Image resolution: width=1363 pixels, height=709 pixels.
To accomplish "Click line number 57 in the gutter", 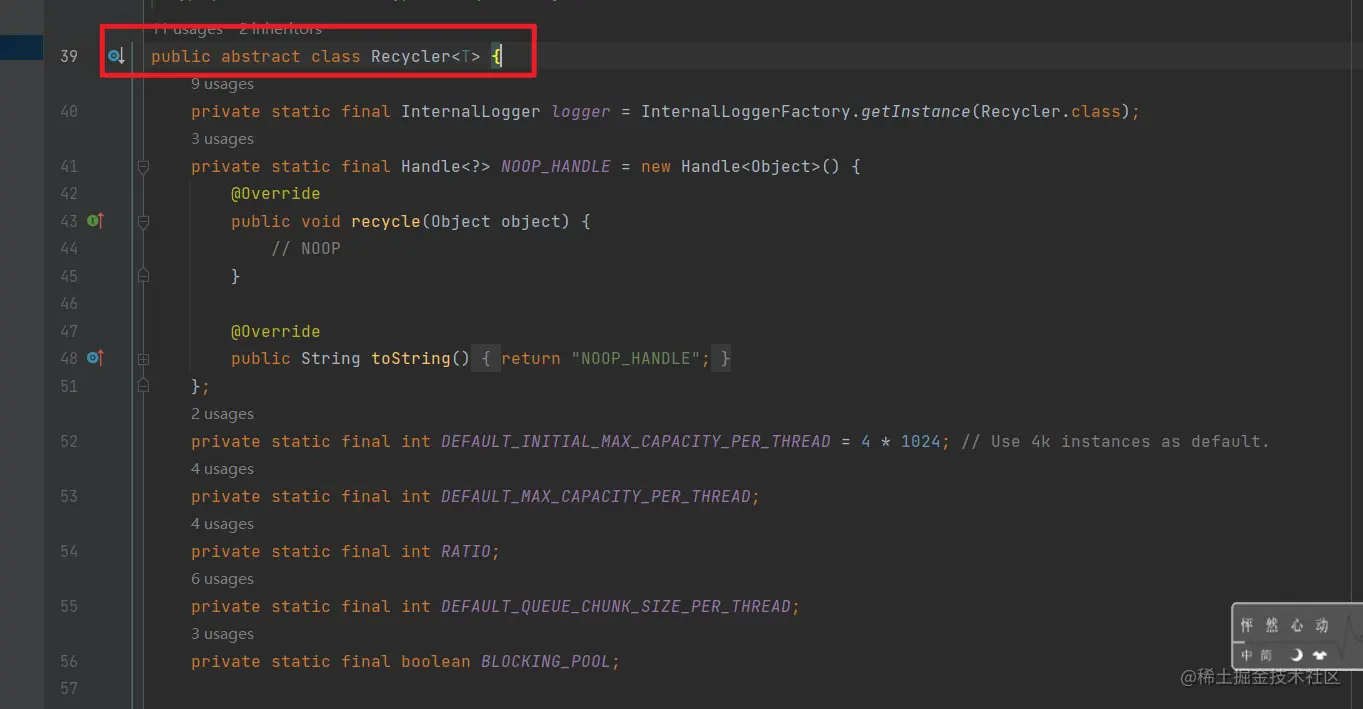I will click(68, 689).
